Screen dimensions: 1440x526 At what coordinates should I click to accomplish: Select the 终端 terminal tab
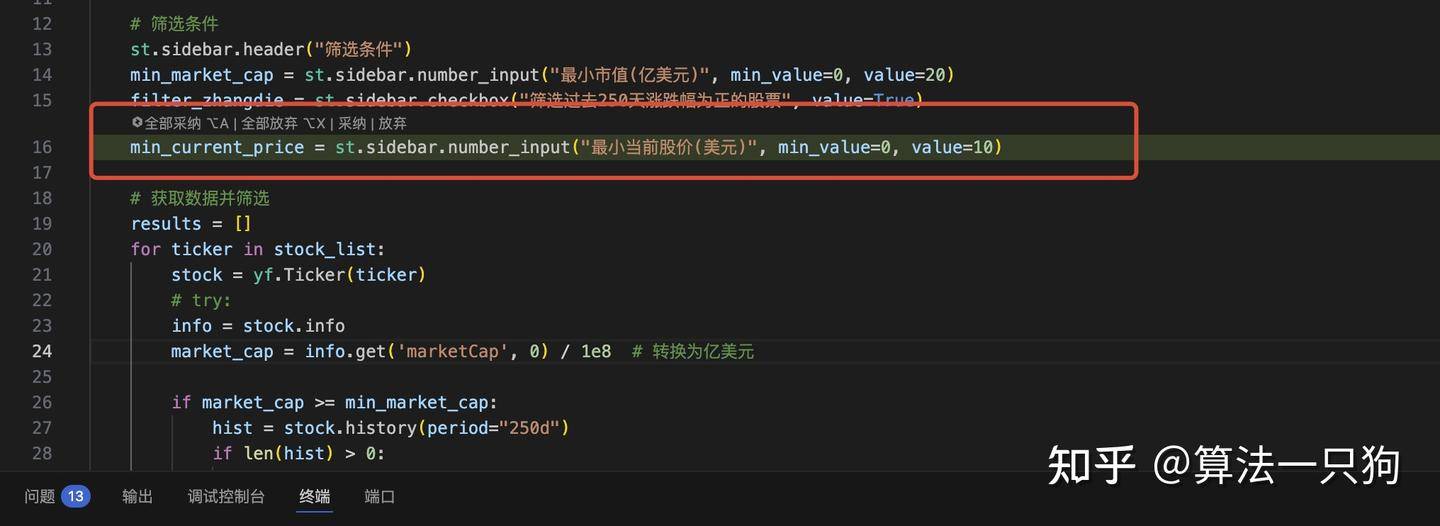coord(315,496)
